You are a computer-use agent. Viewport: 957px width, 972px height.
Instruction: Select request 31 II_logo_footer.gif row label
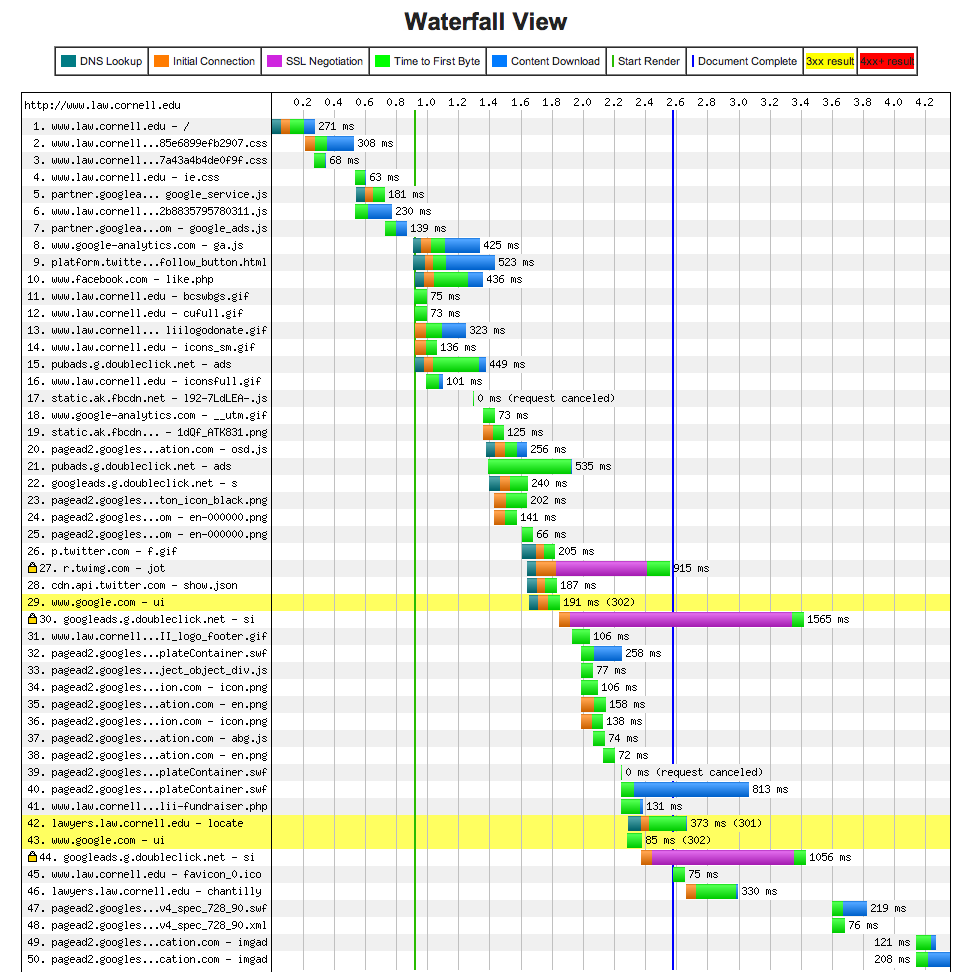tap(147, 636)
